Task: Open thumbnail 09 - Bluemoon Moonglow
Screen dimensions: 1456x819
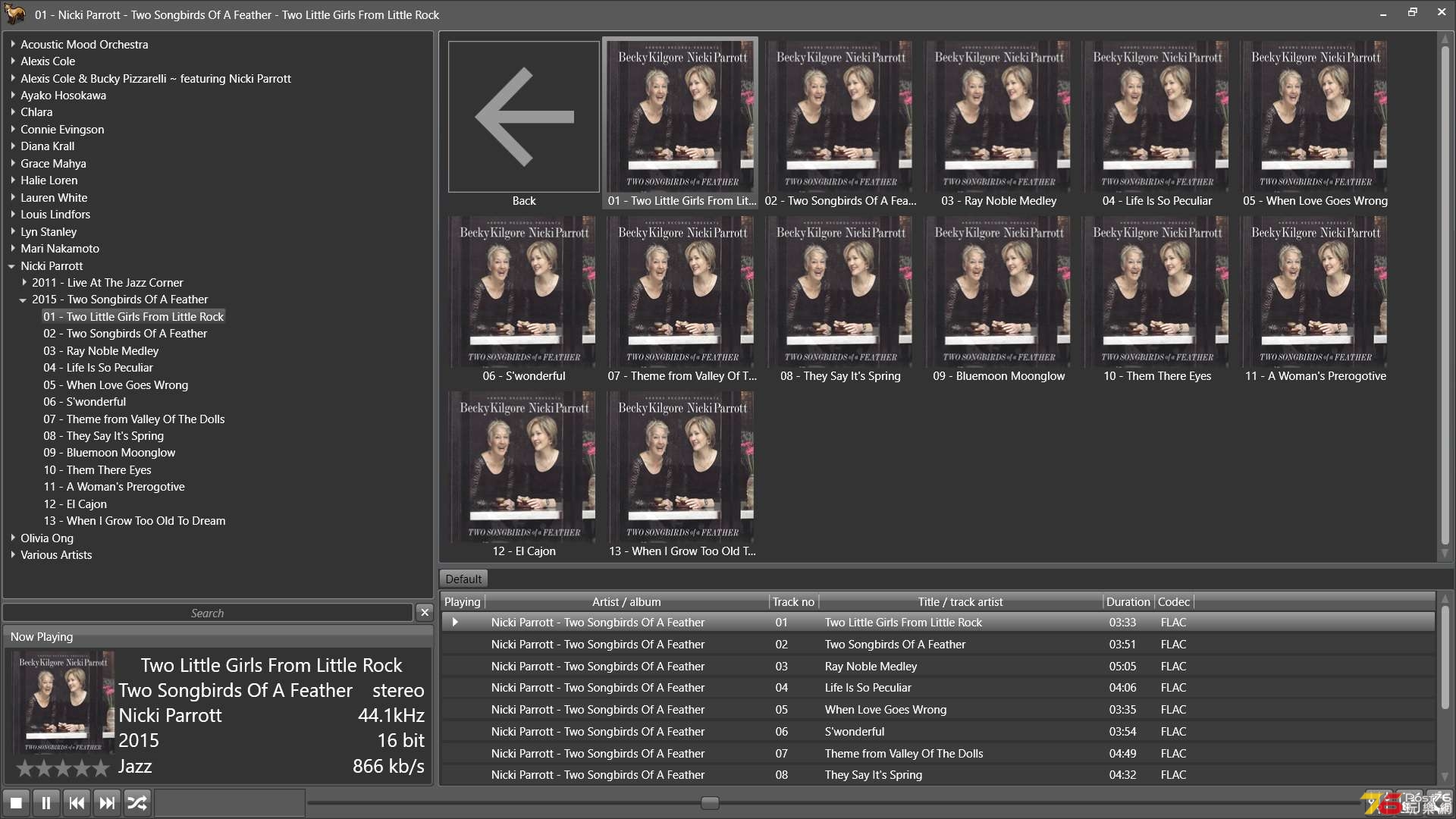Action: [x=999, y=299]
